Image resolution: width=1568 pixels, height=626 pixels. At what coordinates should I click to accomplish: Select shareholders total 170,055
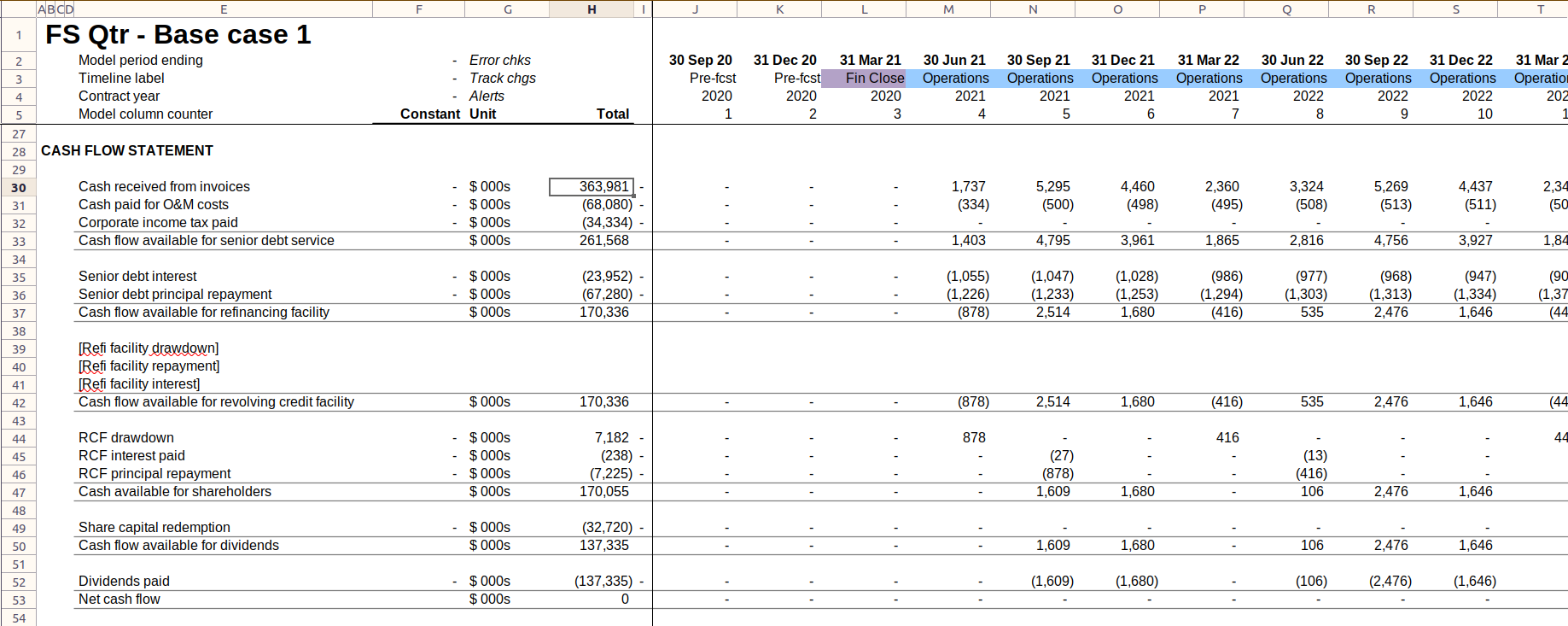pyautogui.click(x=604, y=492)
